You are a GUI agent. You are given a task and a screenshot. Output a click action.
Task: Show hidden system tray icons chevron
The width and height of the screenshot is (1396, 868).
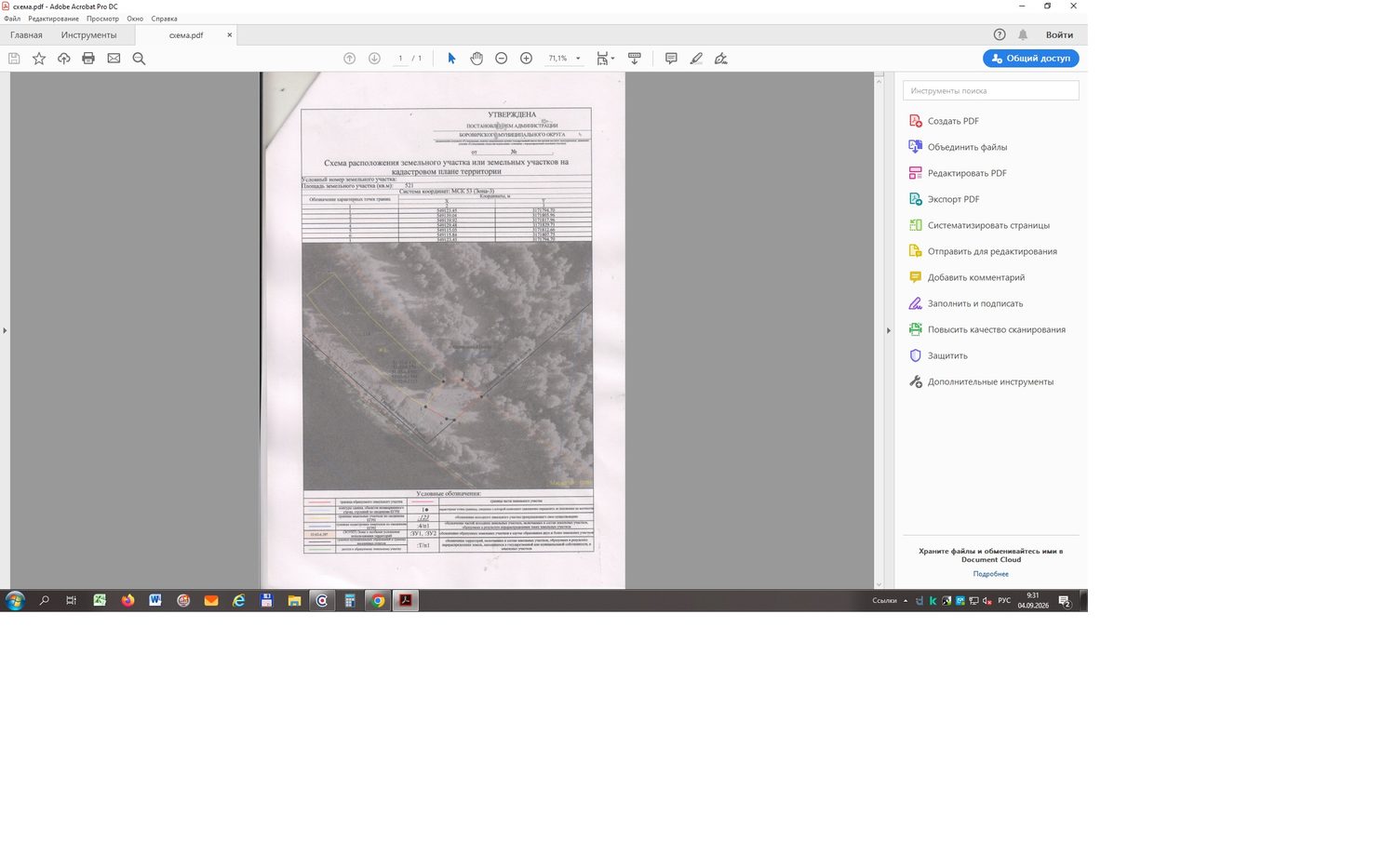point(906,601)
